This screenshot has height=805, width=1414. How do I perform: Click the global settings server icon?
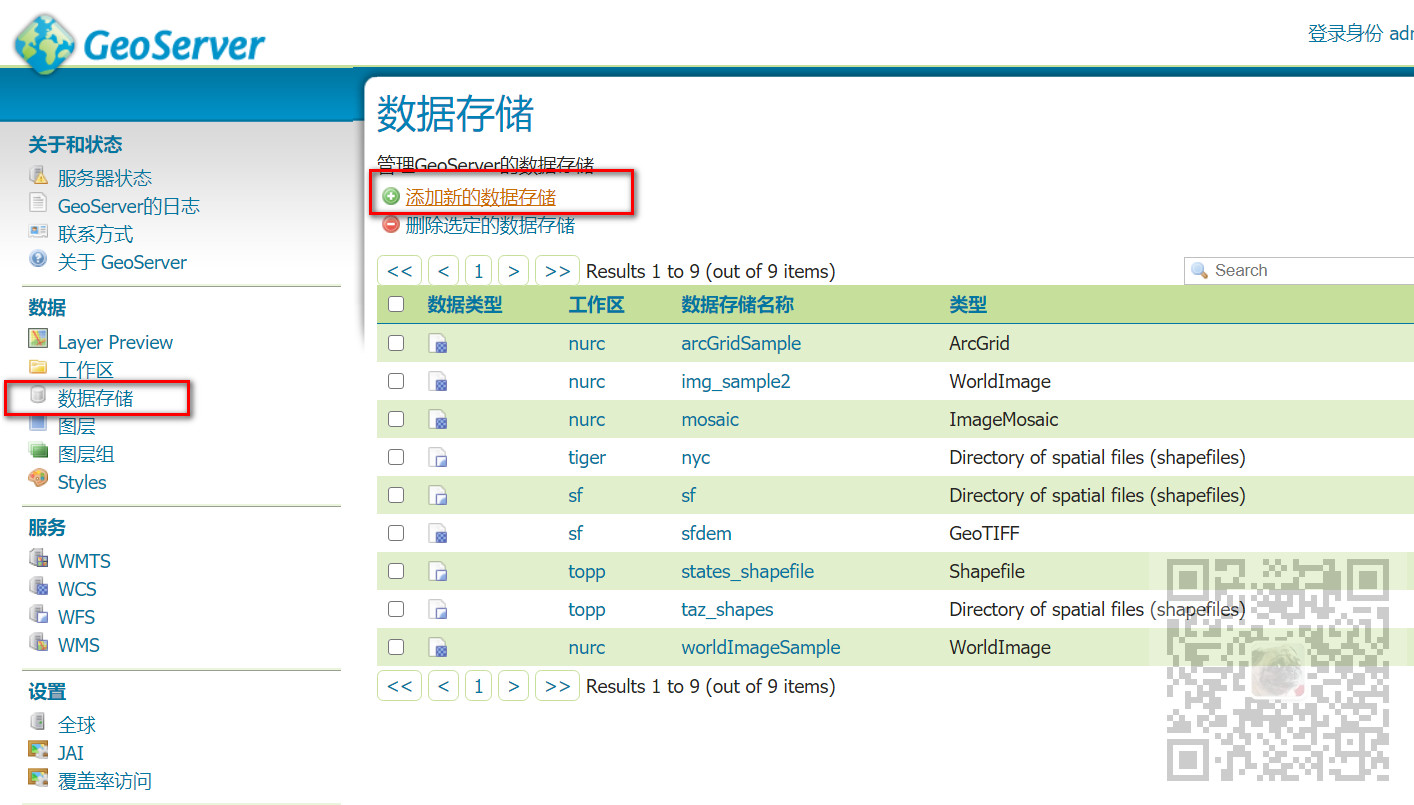coord(38,722)
